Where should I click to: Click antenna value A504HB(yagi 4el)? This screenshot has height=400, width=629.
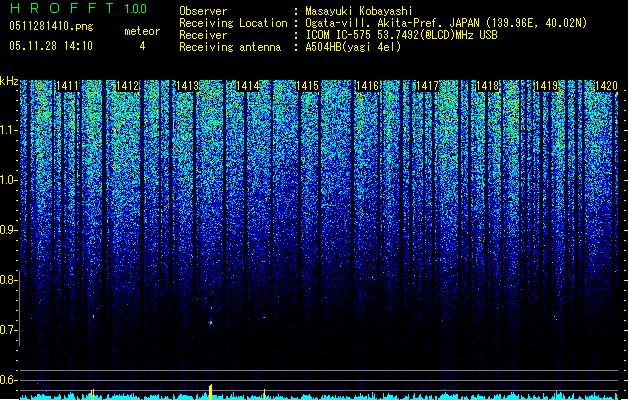353,47
